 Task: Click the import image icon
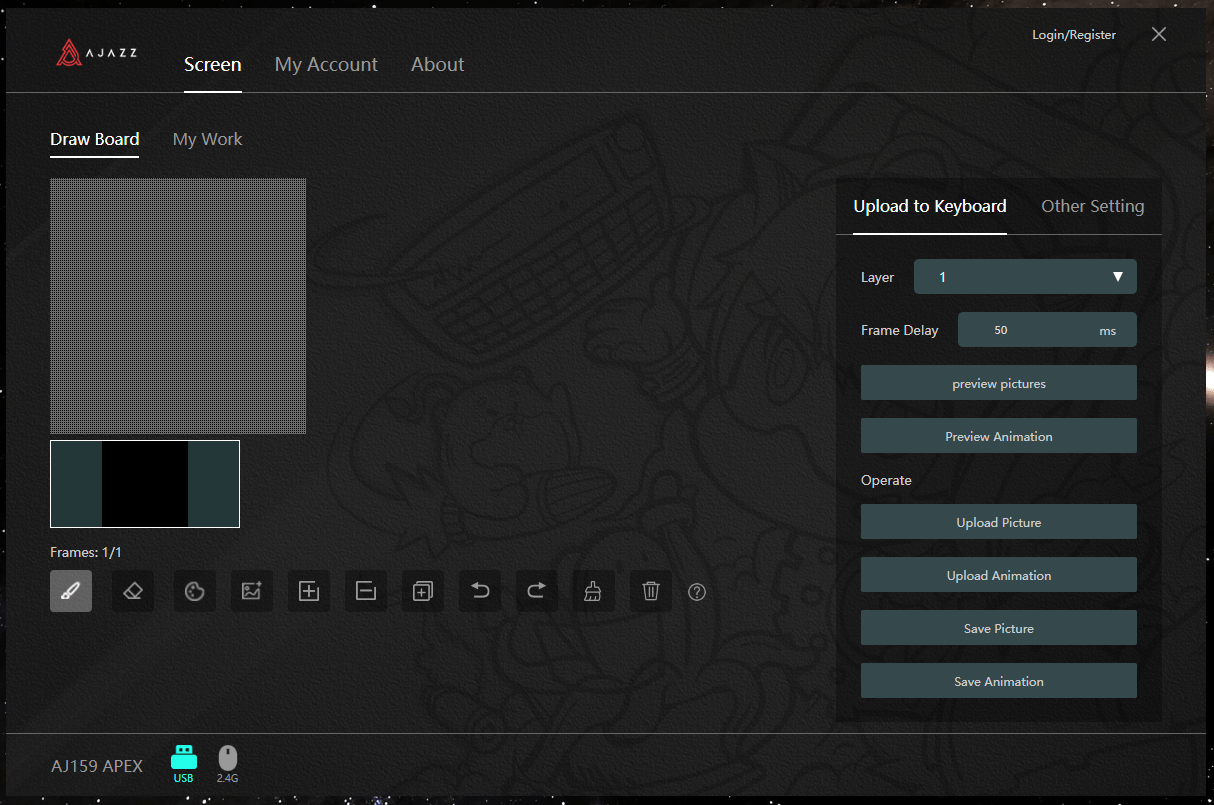tap(252, 591)
